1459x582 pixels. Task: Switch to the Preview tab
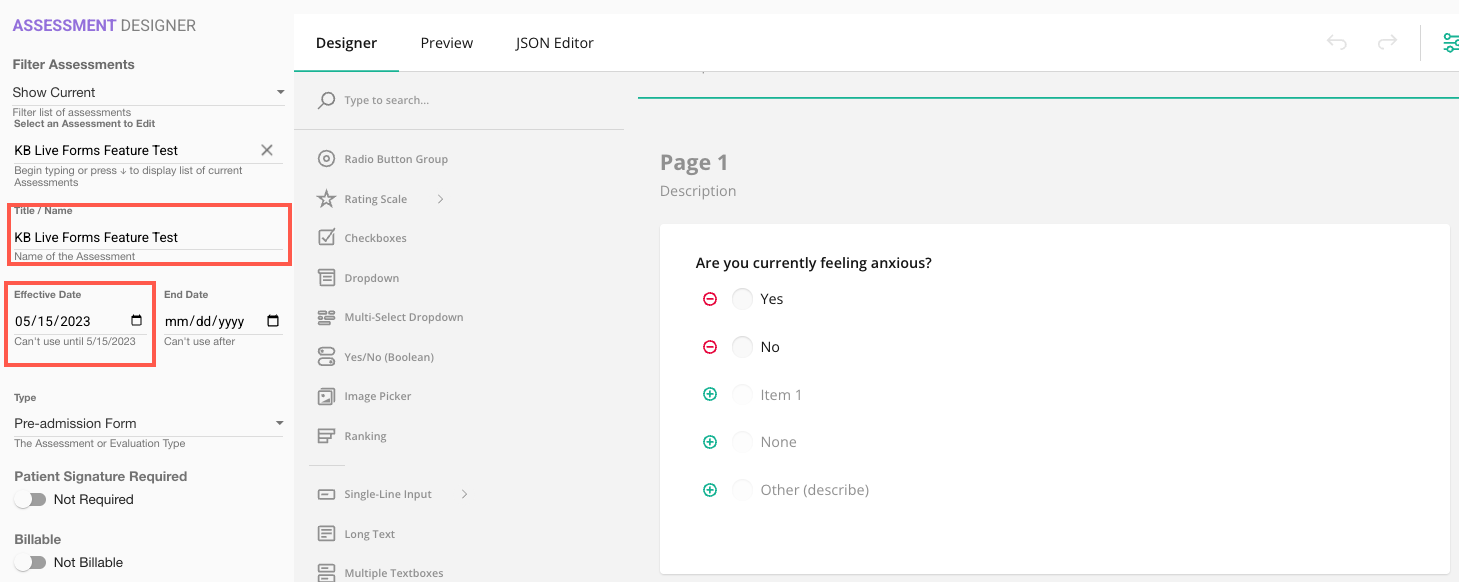click(446, 43)
